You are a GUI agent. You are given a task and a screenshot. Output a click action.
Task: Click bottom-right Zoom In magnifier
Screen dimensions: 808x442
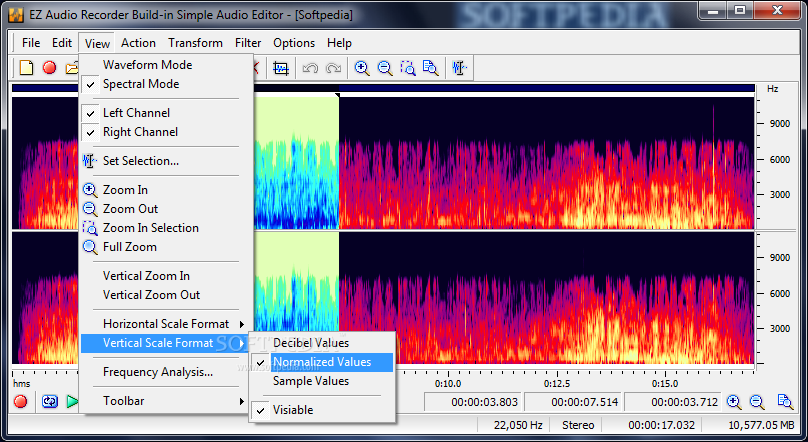[x=734, y=402]
